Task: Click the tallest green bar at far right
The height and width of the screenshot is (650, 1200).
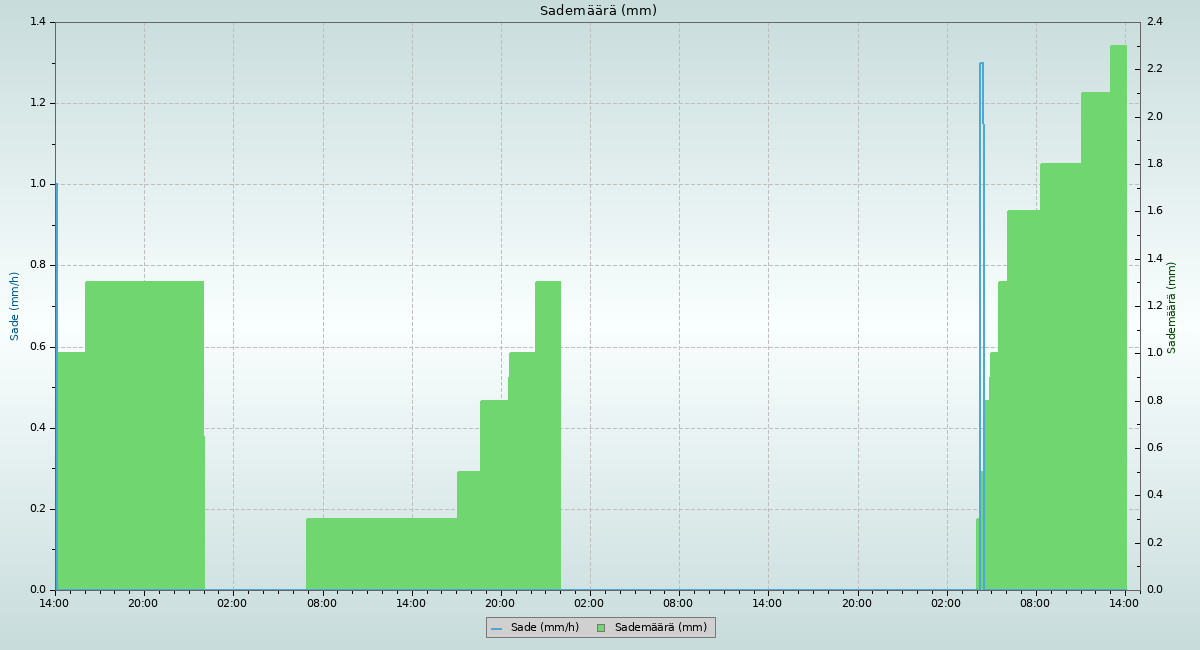Action: point(1118,300)
